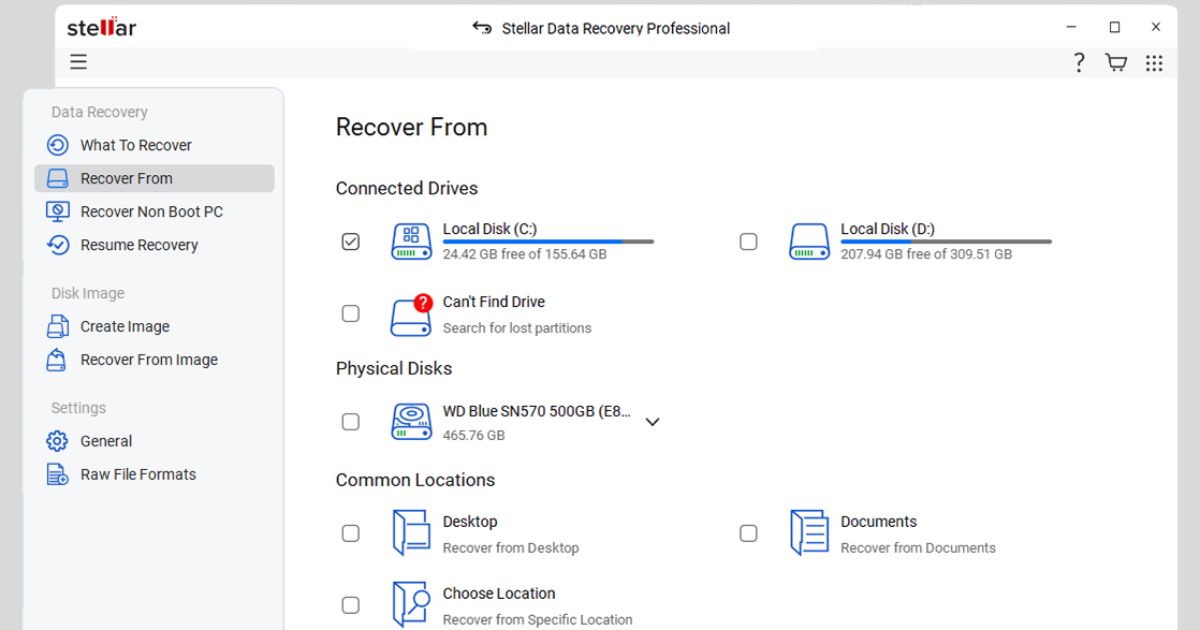Click the Local Disk (D:) drive icon
1200x630 pixels.
tap(809, 242)
